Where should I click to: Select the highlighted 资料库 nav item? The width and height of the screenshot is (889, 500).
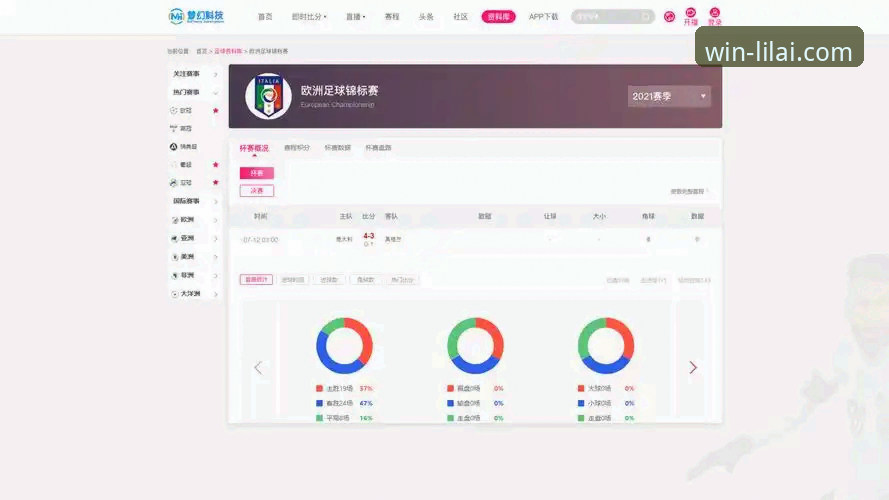[498, 17]
